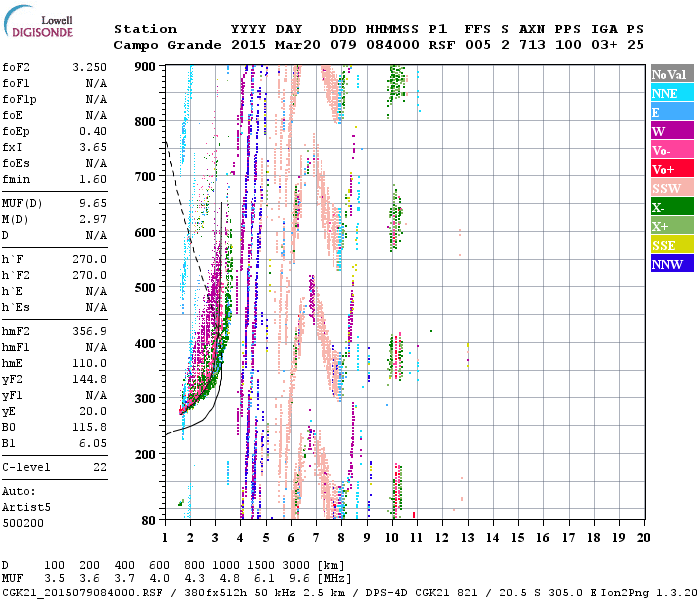The width and height of the screenshot is (700, 600).
Task: Click the Lowell Digisonde logo
Action: (x=39, y=22)
